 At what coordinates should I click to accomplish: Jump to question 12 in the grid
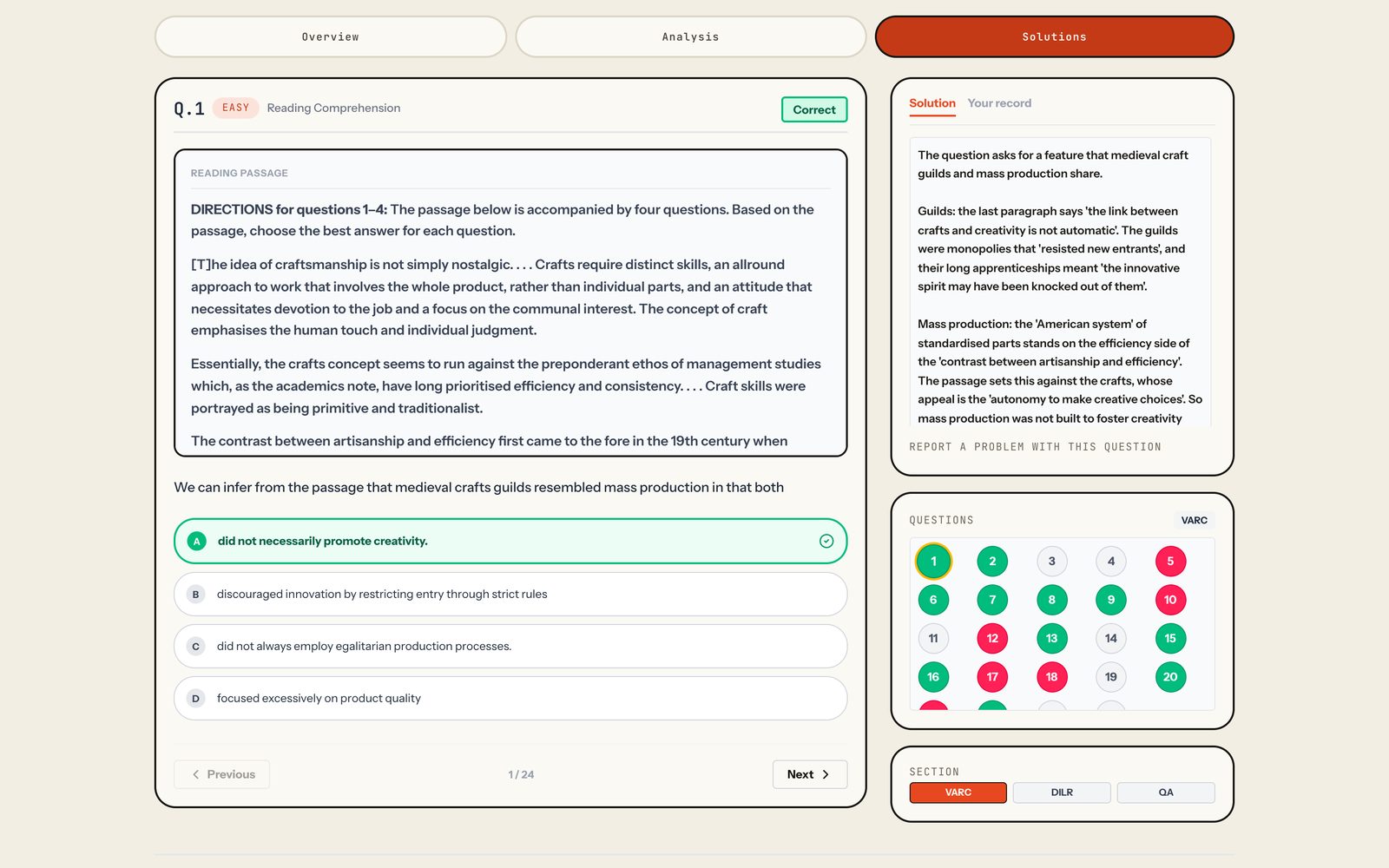[x=992, y=638]
